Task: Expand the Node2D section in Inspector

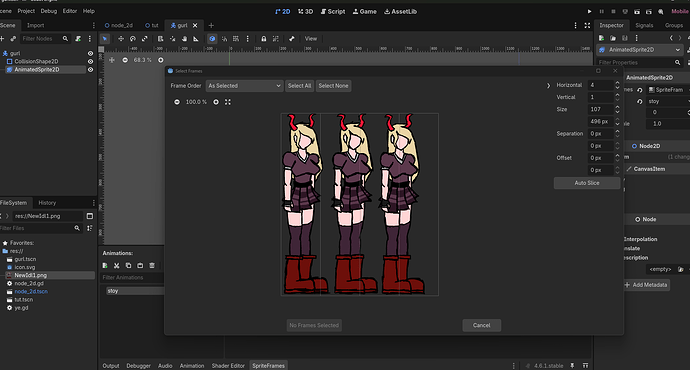Action: pos(650,146)
